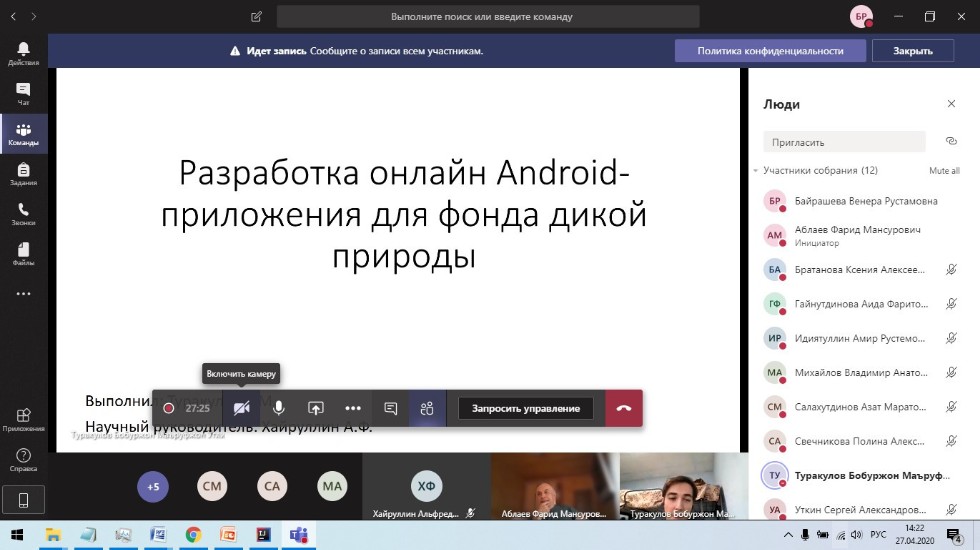Expand more apps ellipsis in left sidebar

tap(23, 294)
